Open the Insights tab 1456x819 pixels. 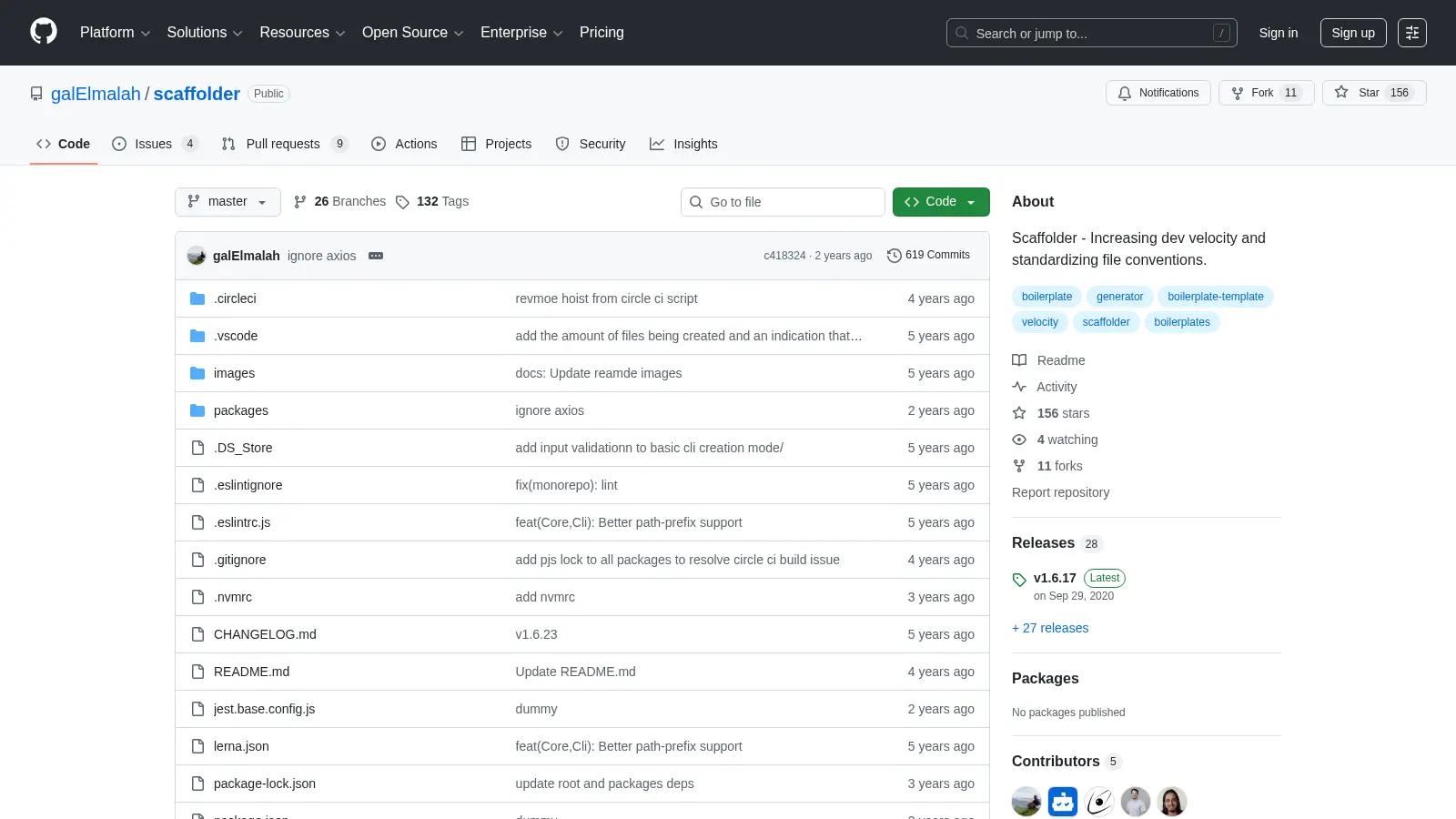tap(683, 144)
